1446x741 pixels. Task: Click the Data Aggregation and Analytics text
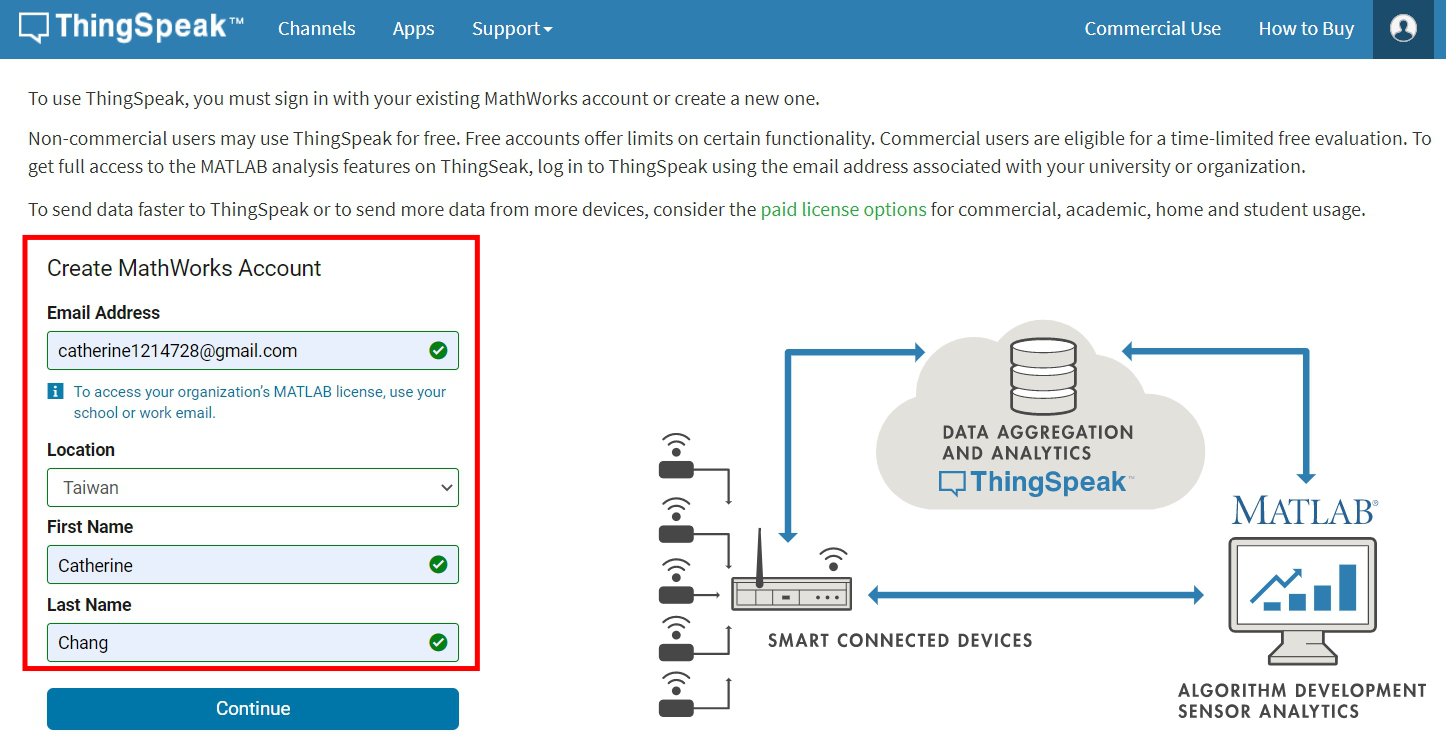click(x=1038, y=442)
